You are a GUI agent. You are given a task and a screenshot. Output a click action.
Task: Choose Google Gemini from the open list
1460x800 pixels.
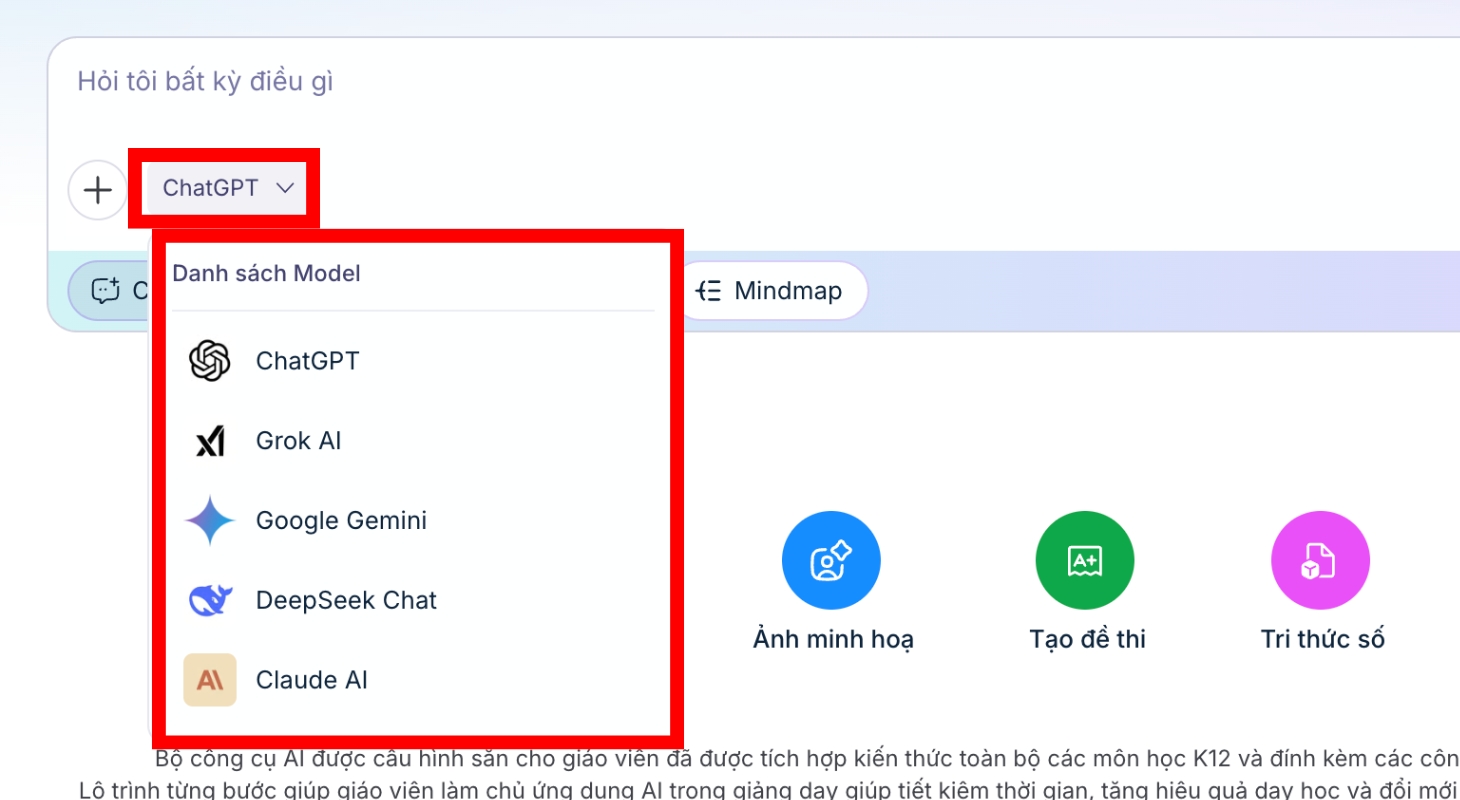pos(341,520)
